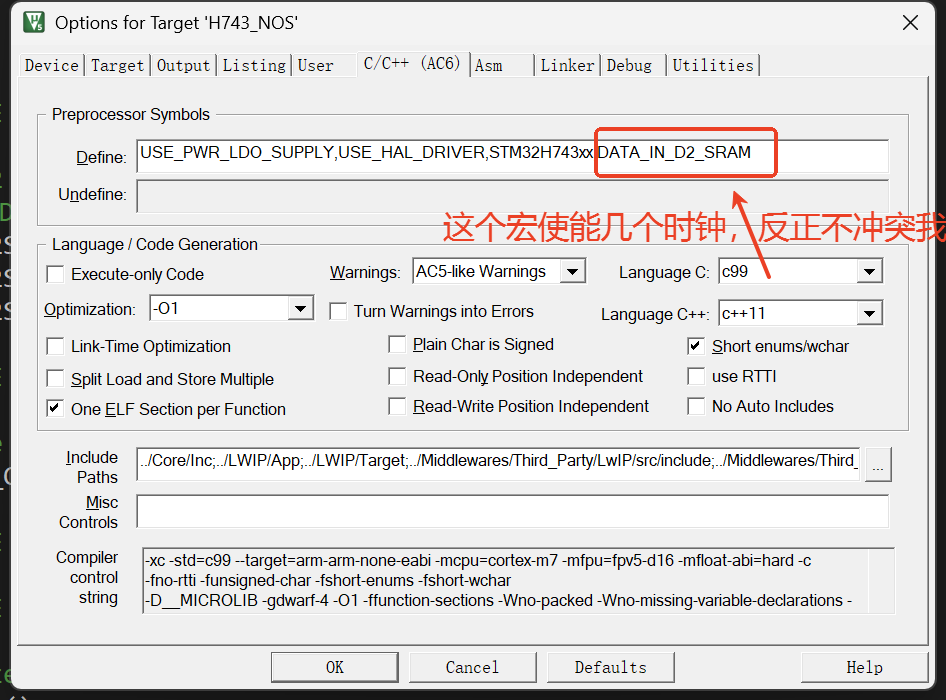
Task: Enable Split Load and Store Multiple
Action: (x=56, y=379)
